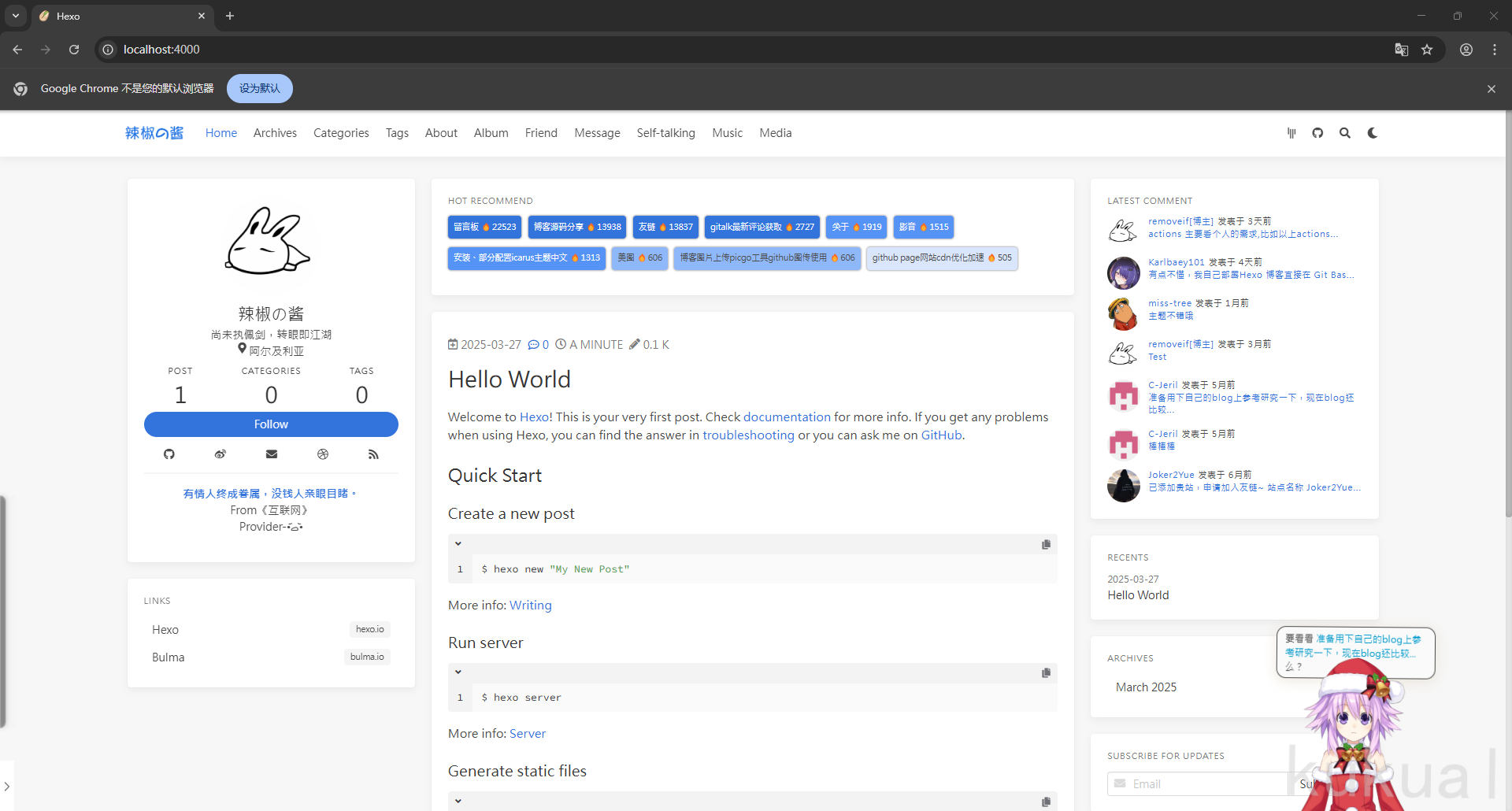Bookmark this page with the star icon

(x=1427, y=50)
